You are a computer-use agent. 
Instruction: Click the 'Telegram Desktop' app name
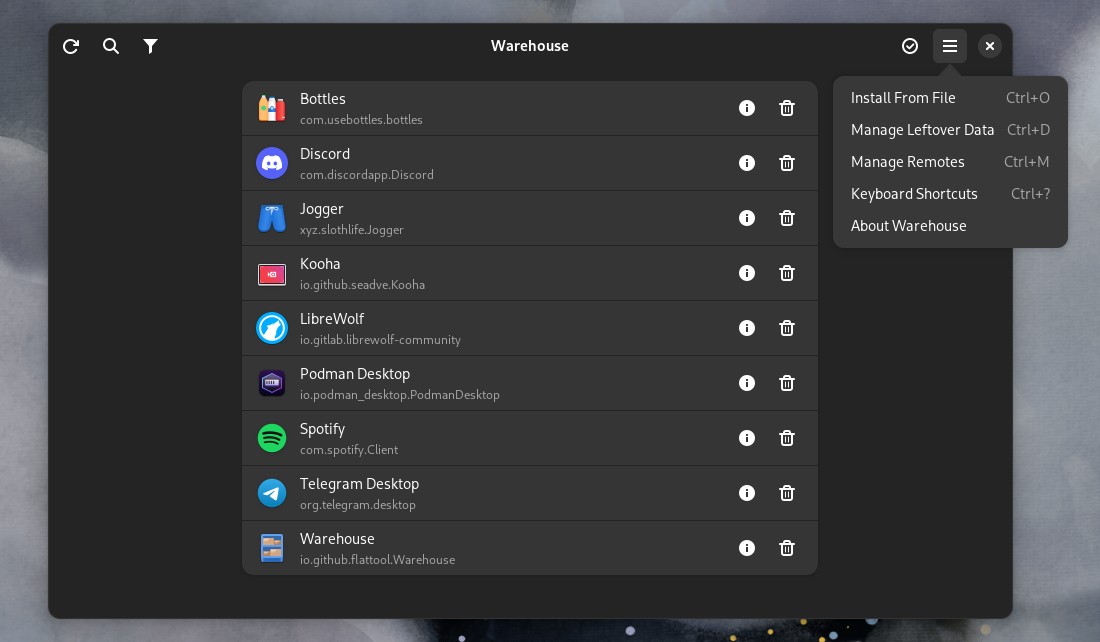[x=359, y=484]
